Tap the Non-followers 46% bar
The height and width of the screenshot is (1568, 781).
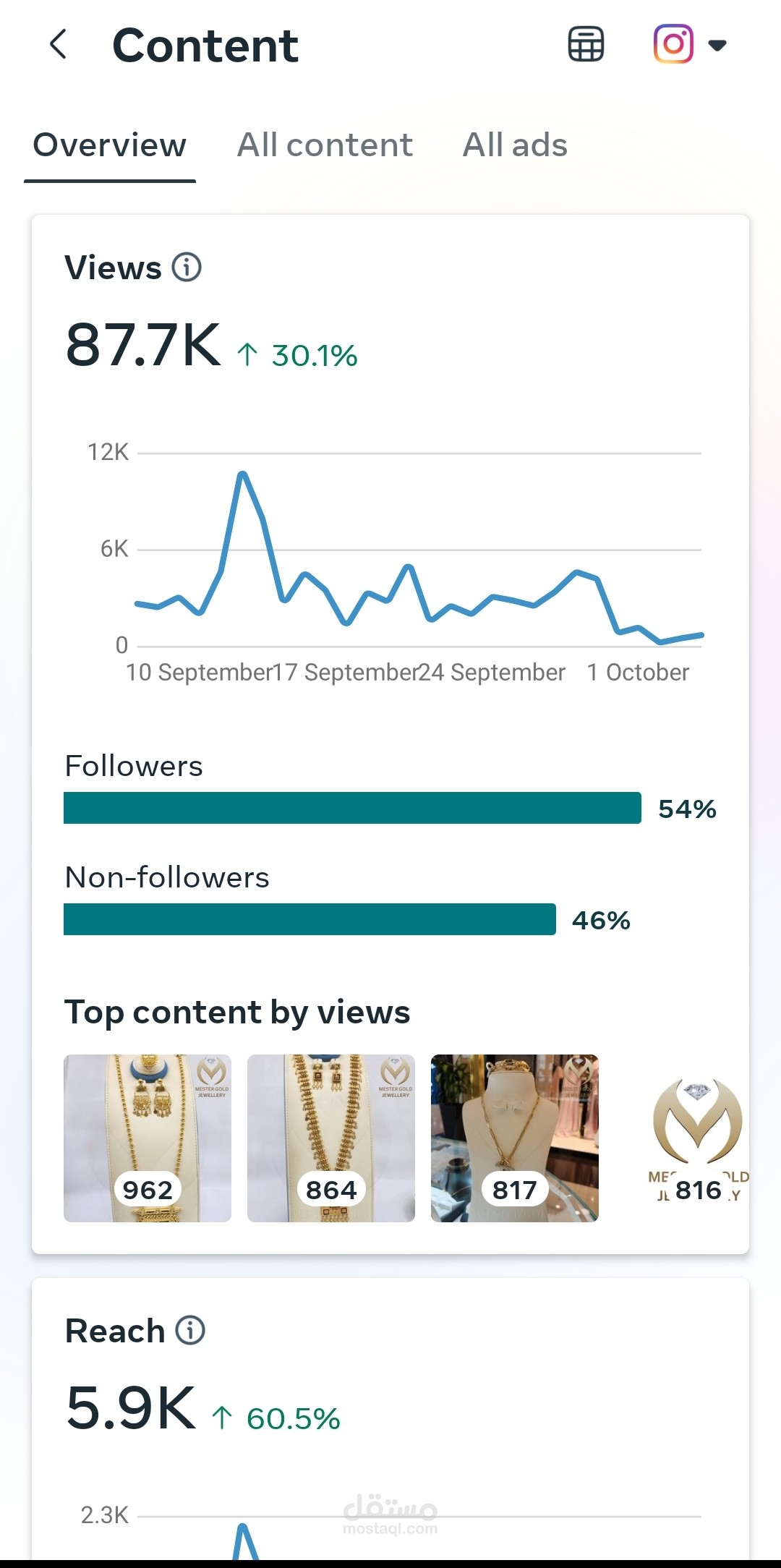click(x=310, y=919)
